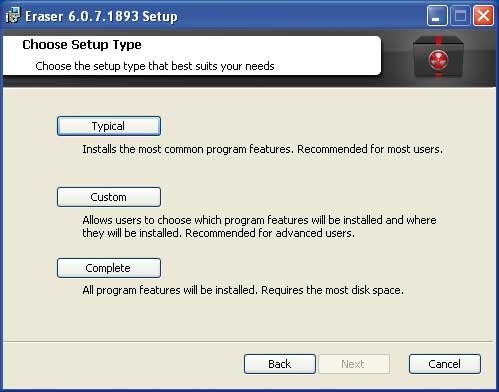The width and height of the screenshot is (499, 392).
Task: Cancel the Eraser installation
Action: point(445,364)
